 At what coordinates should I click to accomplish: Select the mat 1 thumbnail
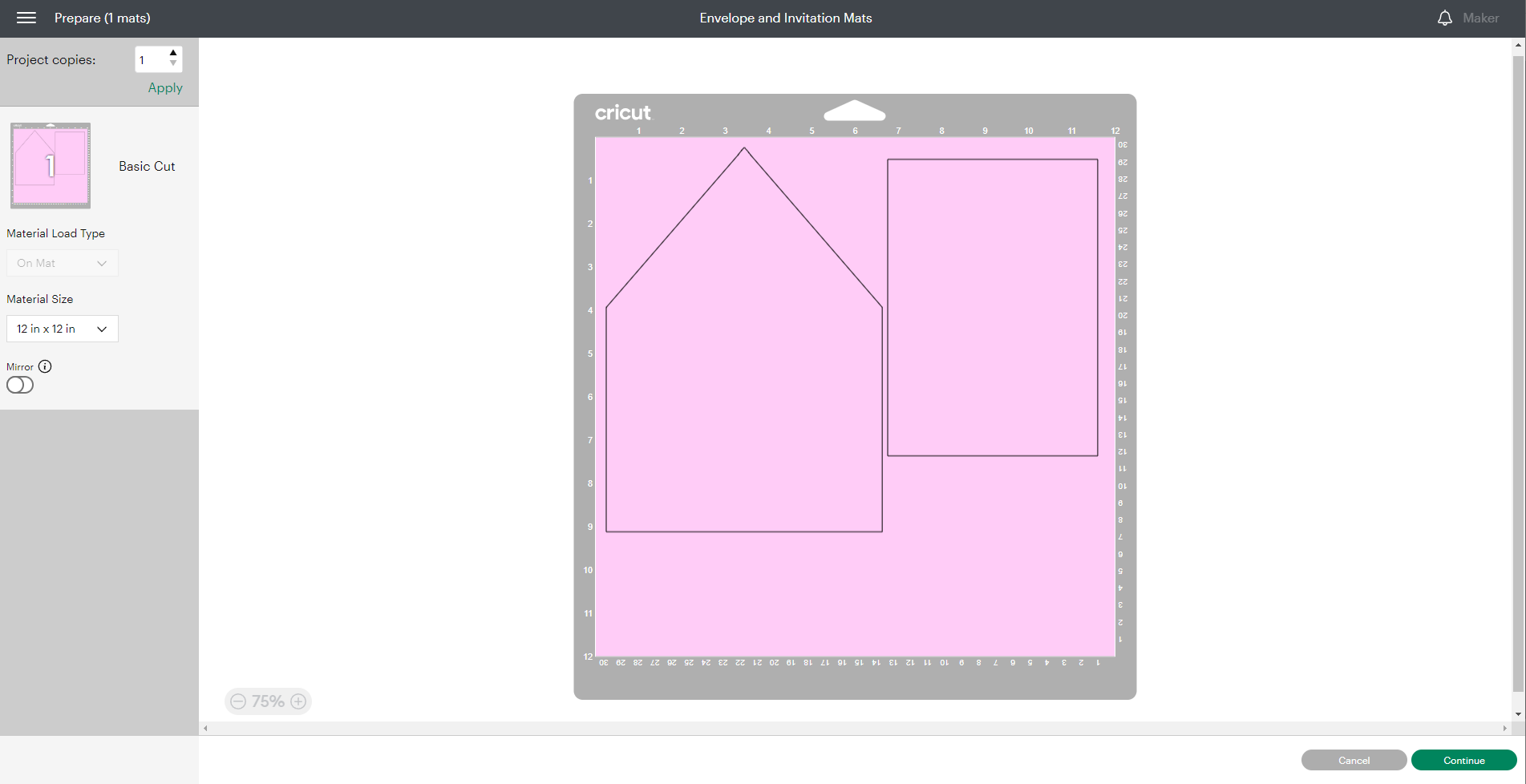pyautogui.click(x=51, y=165)
